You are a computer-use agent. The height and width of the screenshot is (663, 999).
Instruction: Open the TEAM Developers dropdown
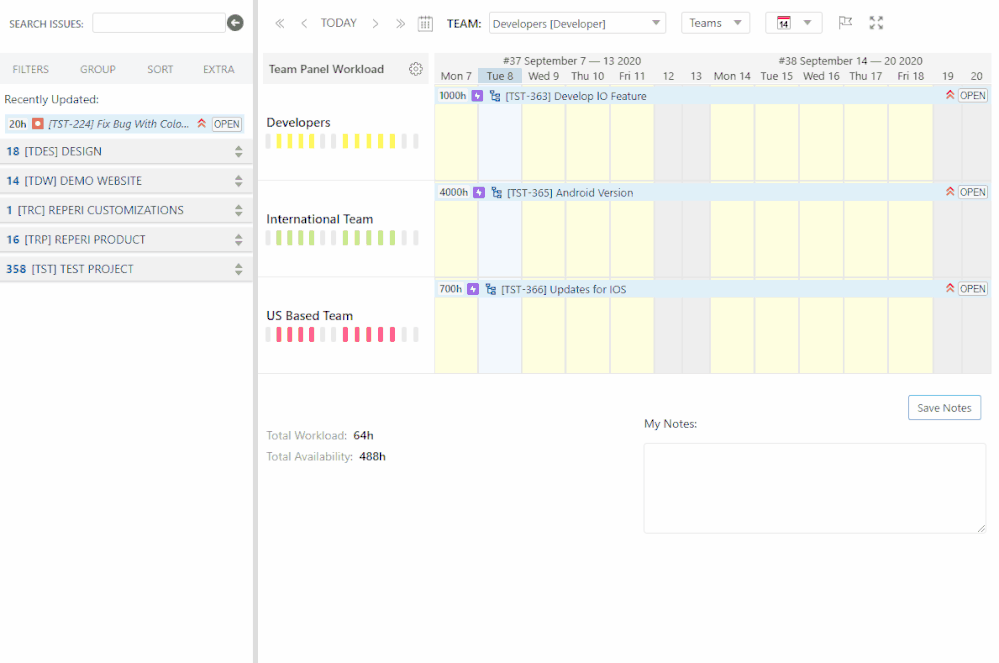click(x=577, y=24)
